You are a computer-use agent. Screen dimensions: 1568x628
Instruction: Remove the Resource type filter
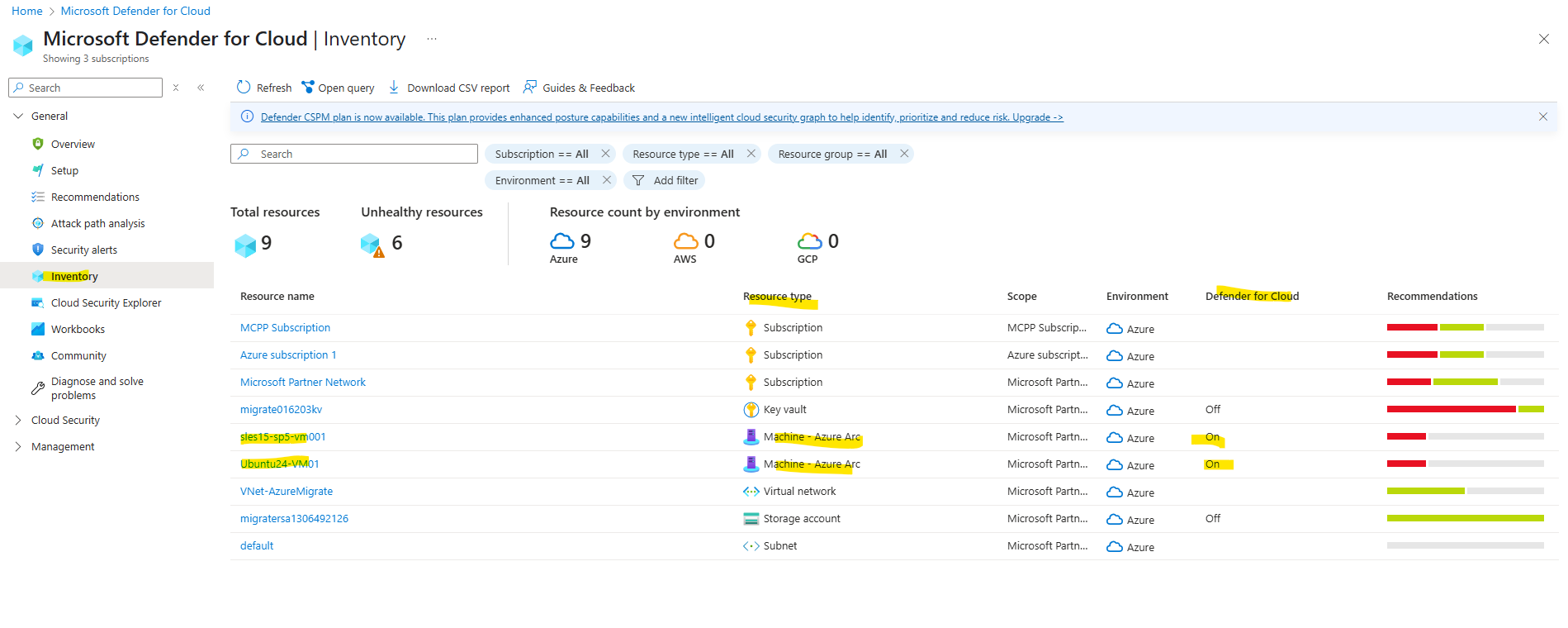tap(751, 154)
